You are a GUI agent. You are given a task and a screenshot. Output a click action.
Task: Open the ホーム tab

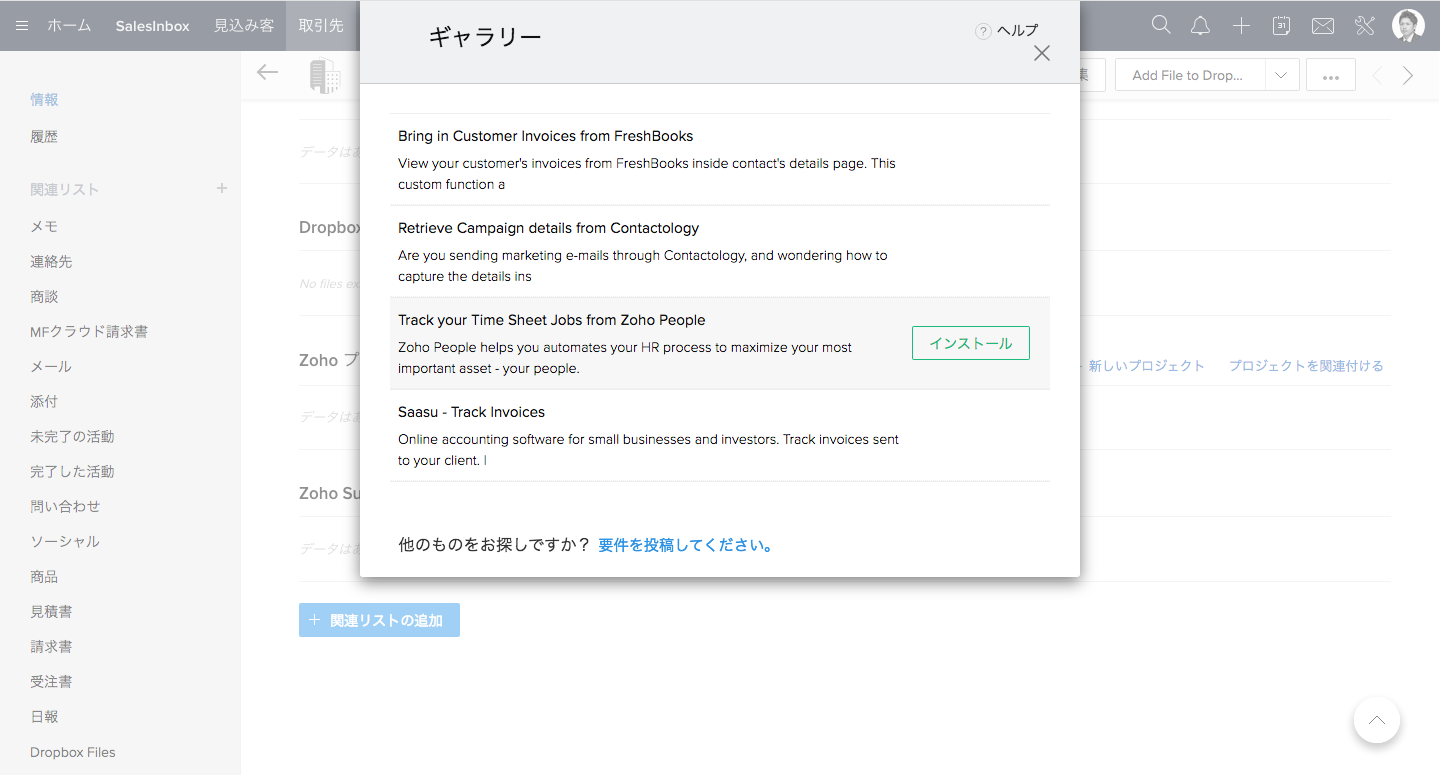pos(69,26)
